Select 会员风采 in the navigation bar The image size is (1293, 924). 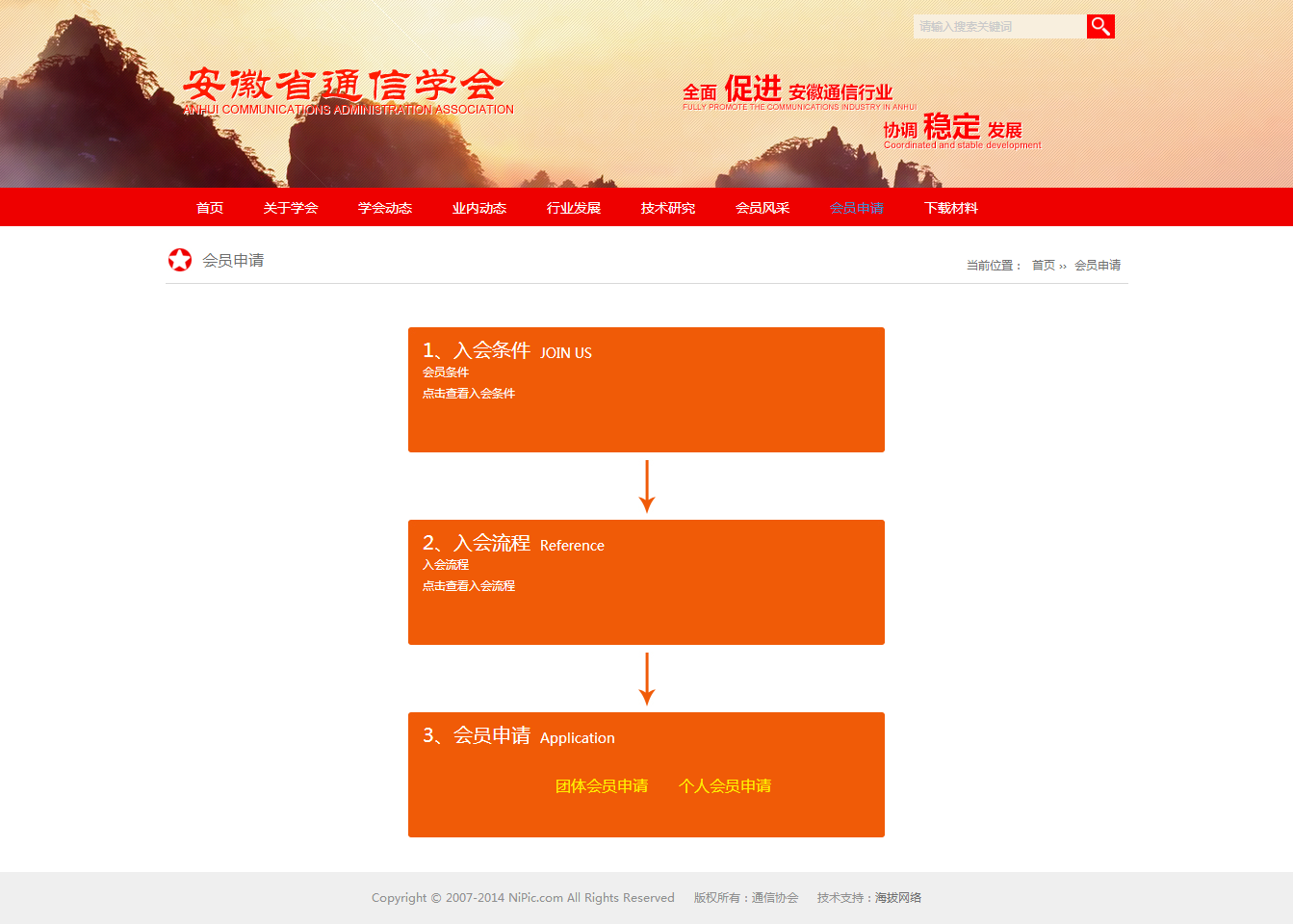pos(763,208)
